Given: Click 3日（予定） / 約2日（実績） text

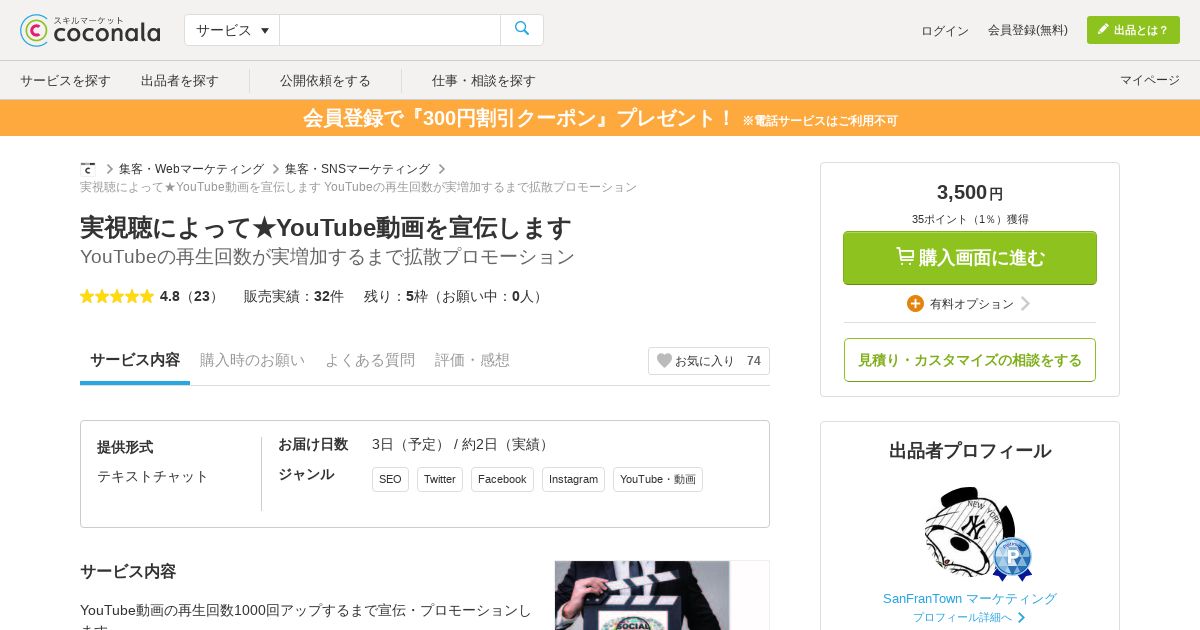Looking at the screenshot, I should click(x=463, y=444).
